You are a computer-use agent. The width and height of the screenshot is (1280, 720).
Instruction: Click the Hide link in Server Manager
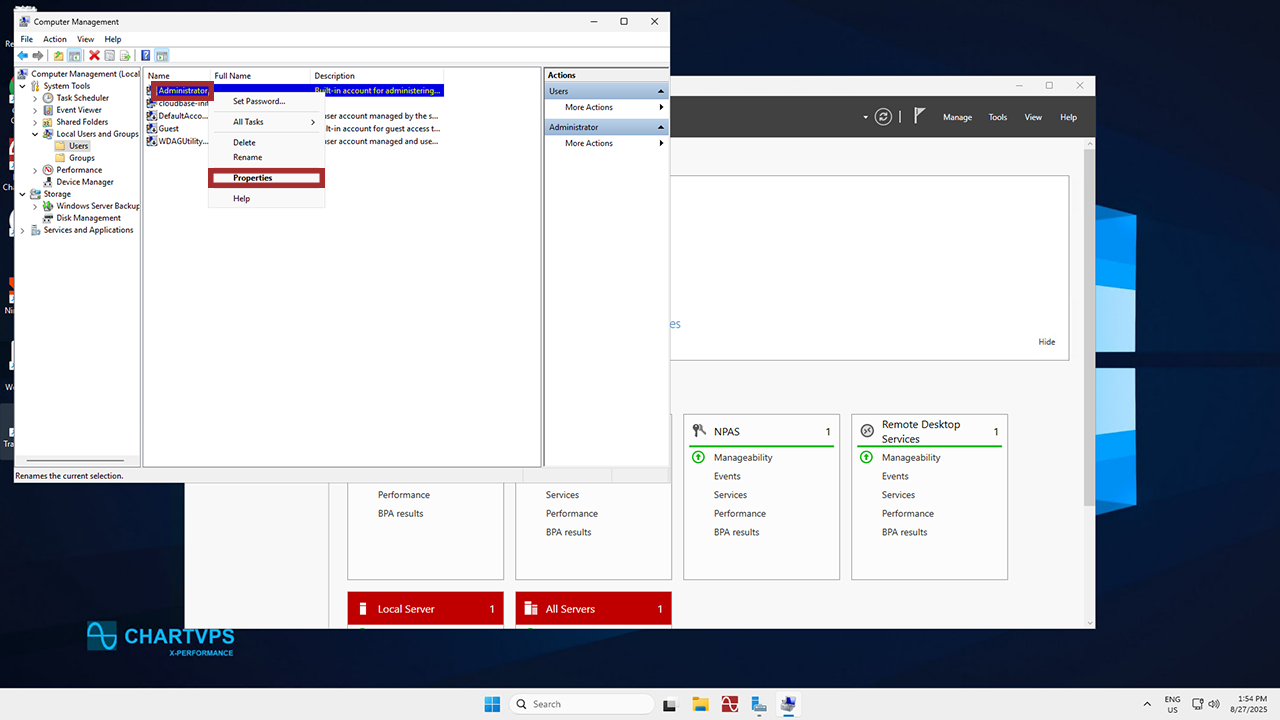(x=1046, y=342)
